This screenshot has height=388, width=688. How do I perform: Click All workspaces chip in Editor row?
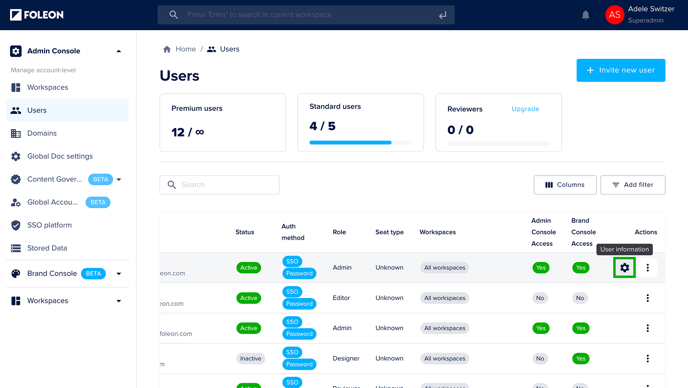click(444, 298)
